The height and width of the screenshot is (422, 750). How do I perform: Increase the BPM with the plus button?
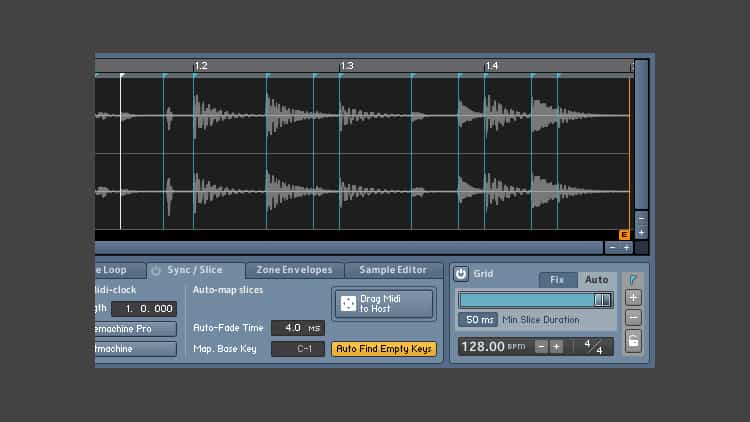pos(556,346)
